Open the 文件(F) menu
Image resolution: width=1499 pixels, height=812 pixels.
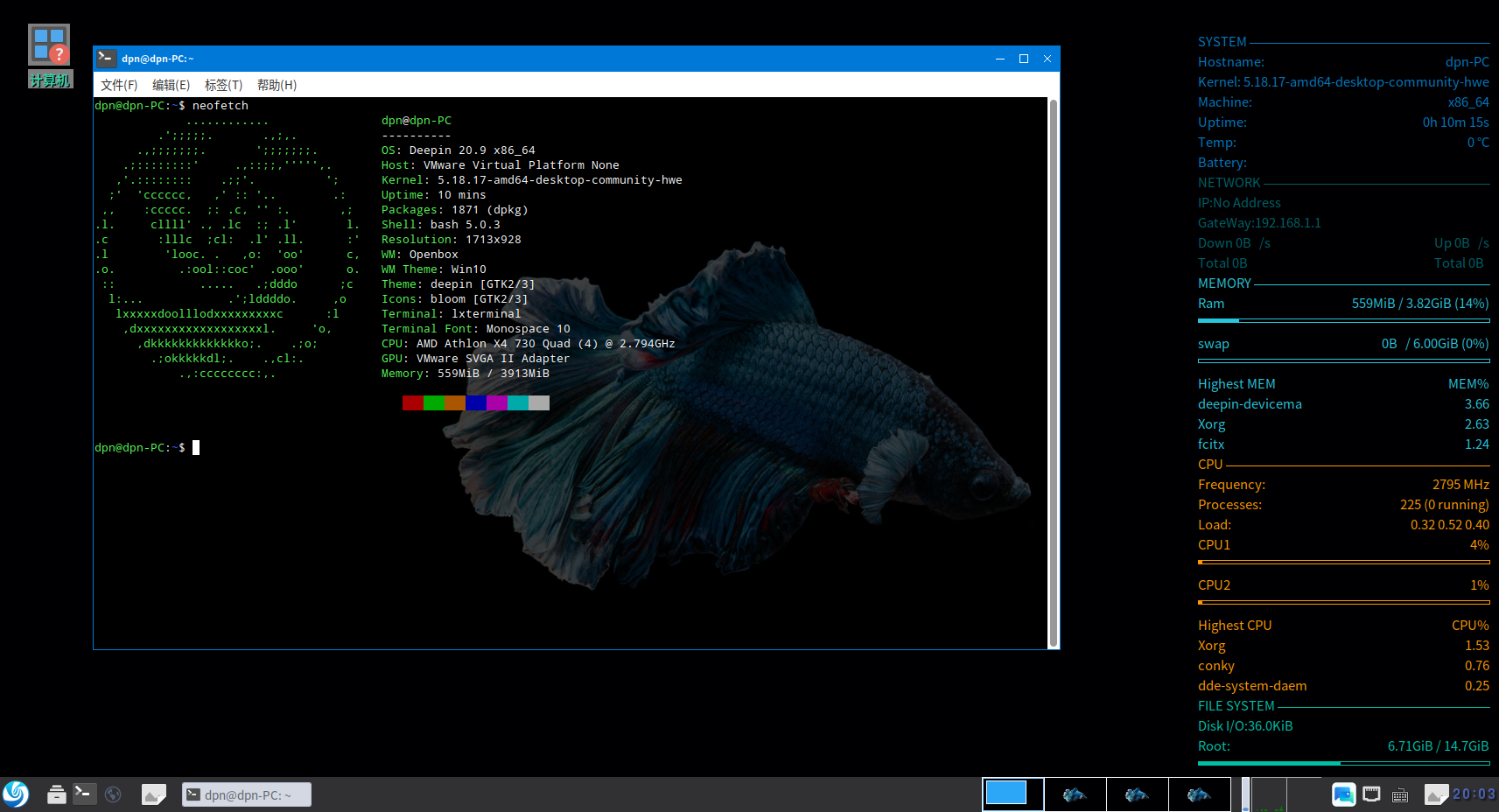click(119, 85)
